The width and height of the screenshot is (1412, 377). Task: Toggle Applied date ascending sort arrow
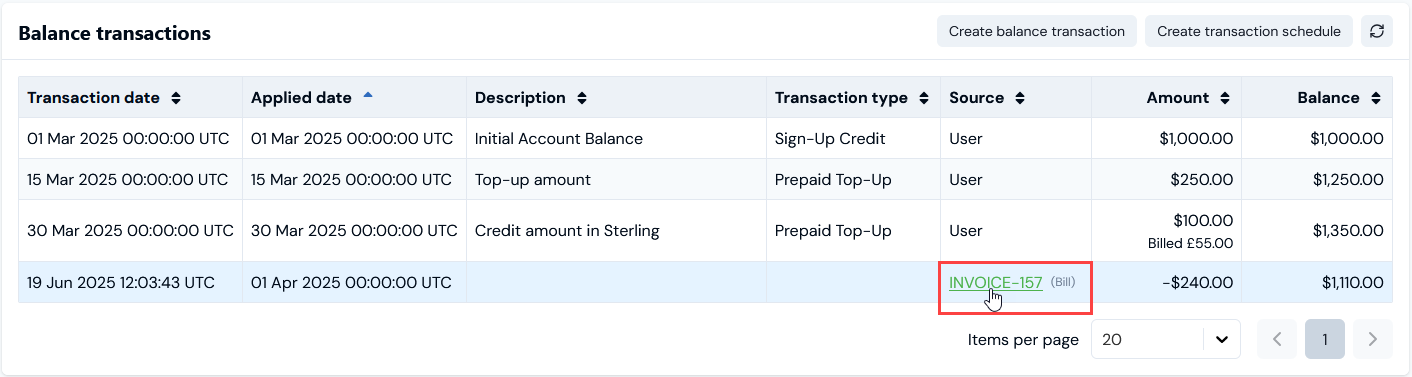coord(368,95)
